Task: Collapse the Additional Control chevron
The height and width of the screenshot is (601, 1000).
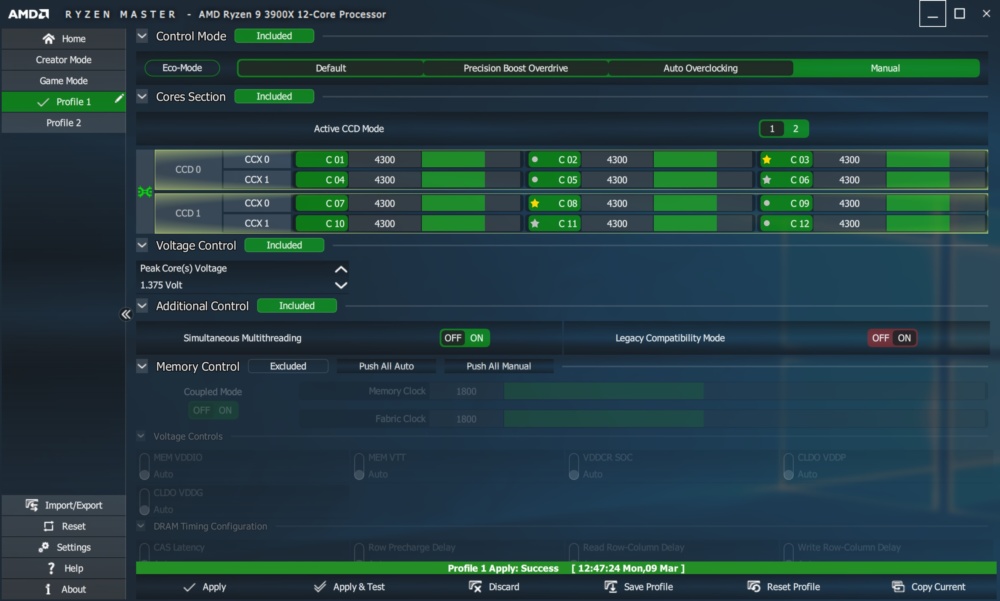Action: (142, 306)
